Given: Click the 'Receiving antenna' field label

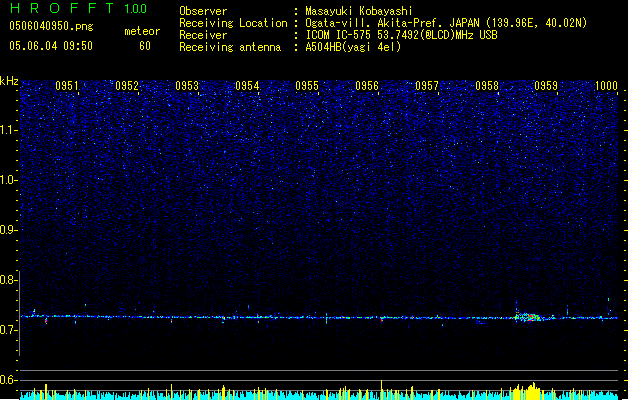Looking at the screenshot, I should [230, 47].
